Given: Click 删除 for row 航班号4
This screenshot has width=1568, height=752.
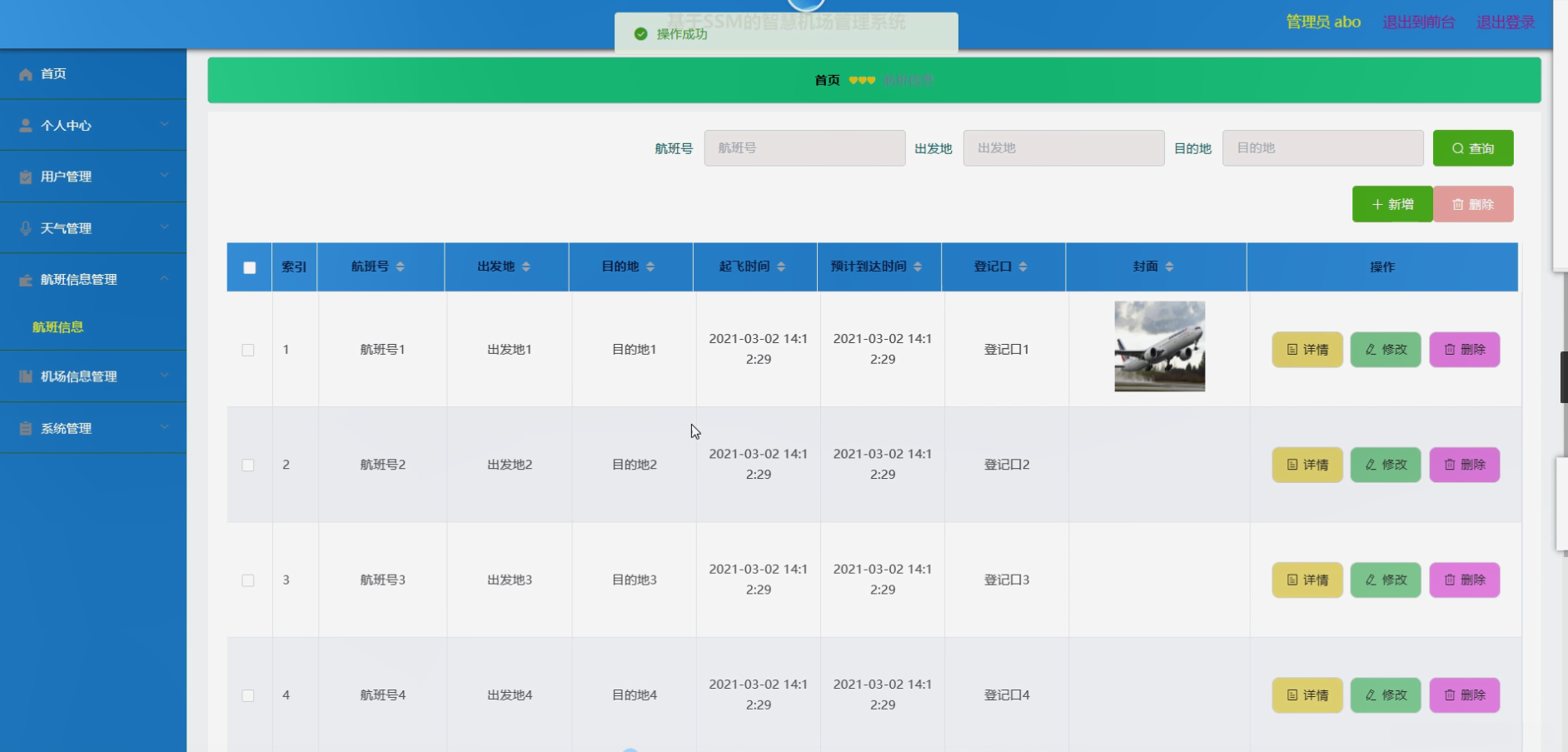Looking at the screenshot, I should [x=1465, y=695].
